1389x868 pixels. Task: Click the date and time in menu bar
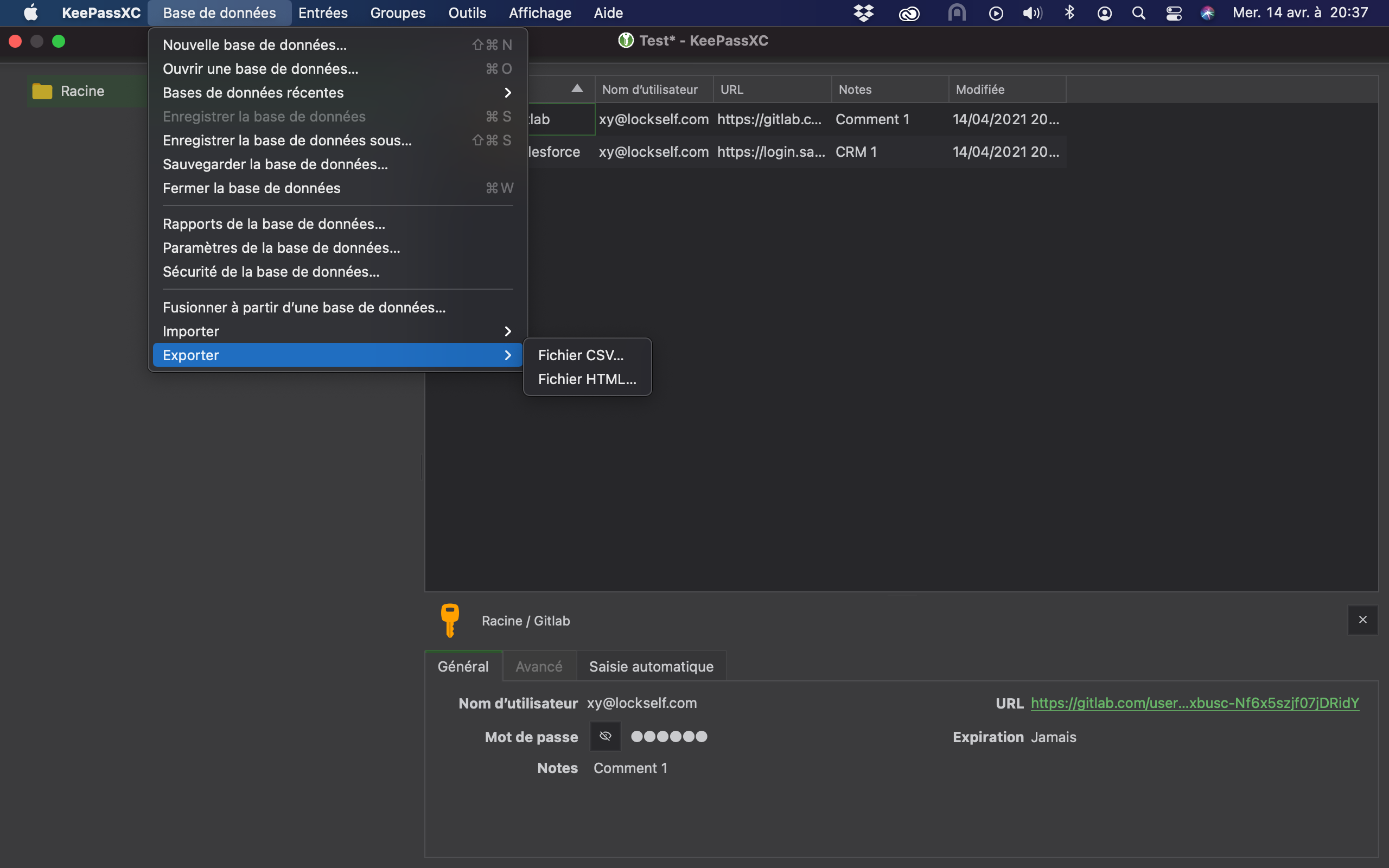click(1300, 12)
